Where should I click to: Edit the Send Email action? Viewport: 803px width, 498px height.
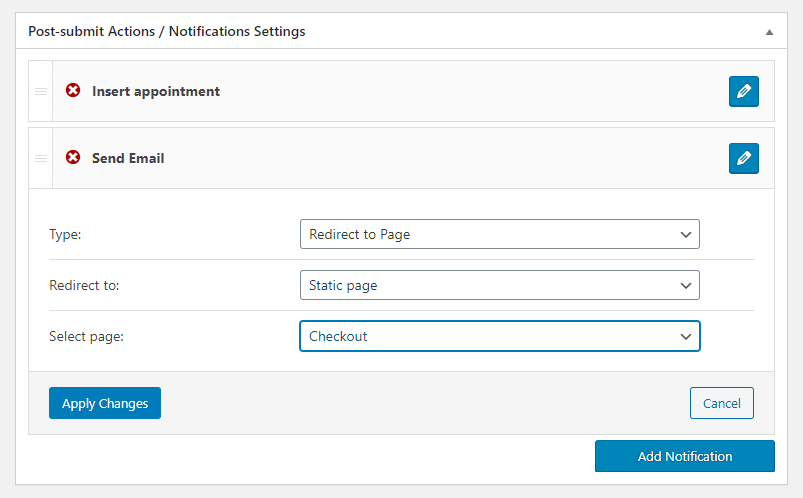coord(744,158)
